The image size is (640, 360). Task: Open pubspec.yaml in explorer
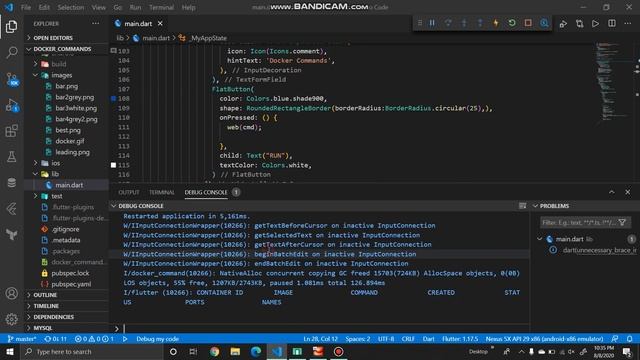point(71,284)
